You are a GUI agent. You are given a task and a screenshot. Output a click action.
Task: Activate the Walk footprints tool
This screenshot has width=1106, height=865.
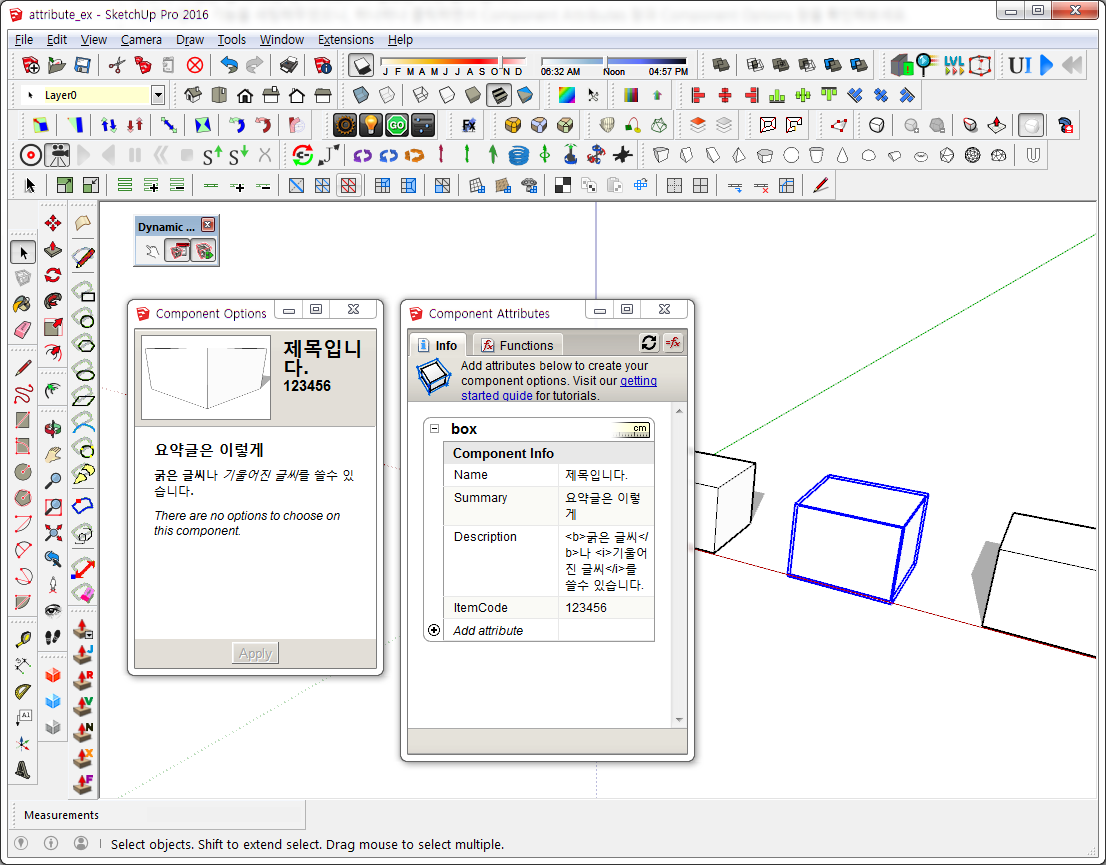tap(53, 637)
